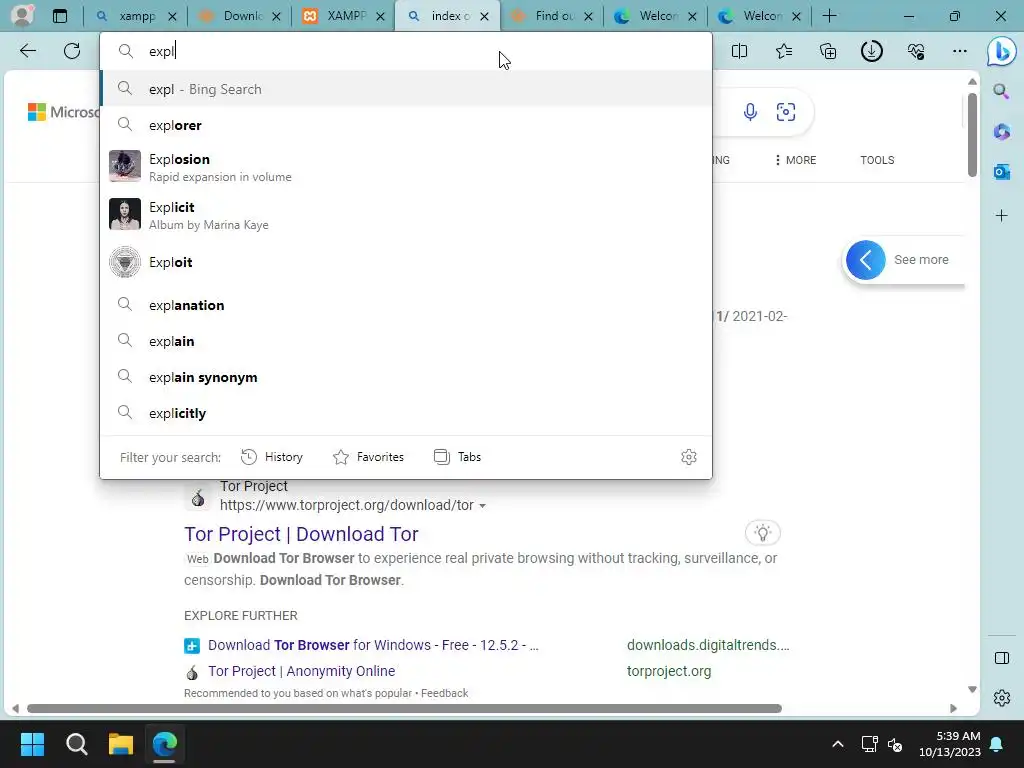
Task: Click the clock and date in taskbar
Action: pyautogui.click(x=950, y=744)
